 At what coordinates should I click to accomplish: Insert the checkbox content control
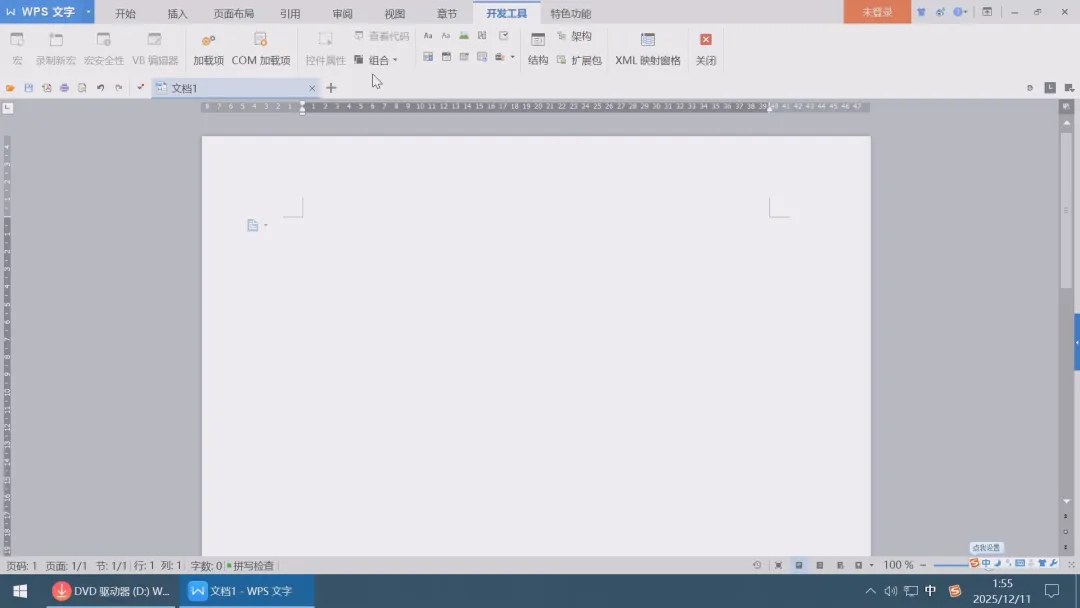(x=503, y=36)
